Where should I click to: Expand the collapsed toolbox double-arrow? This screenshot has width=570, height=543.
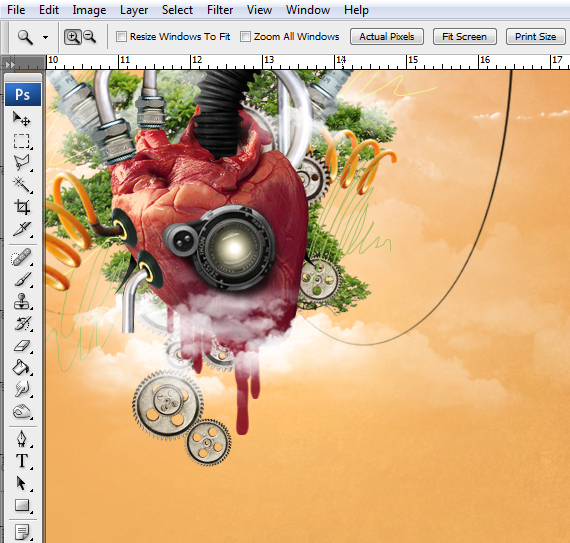[10, 64]
